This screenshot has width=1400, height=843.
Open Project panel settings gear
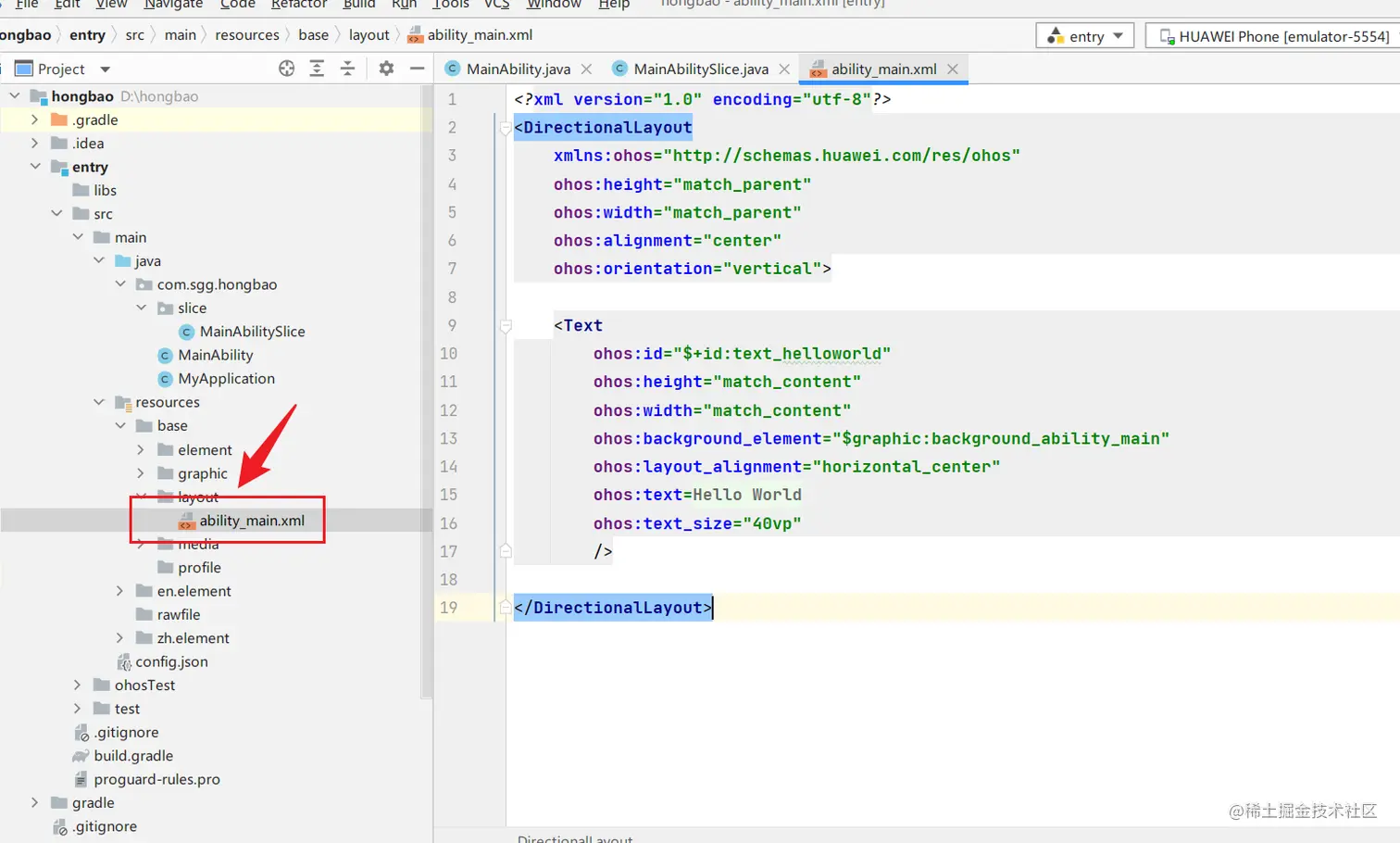coord(386,69)
